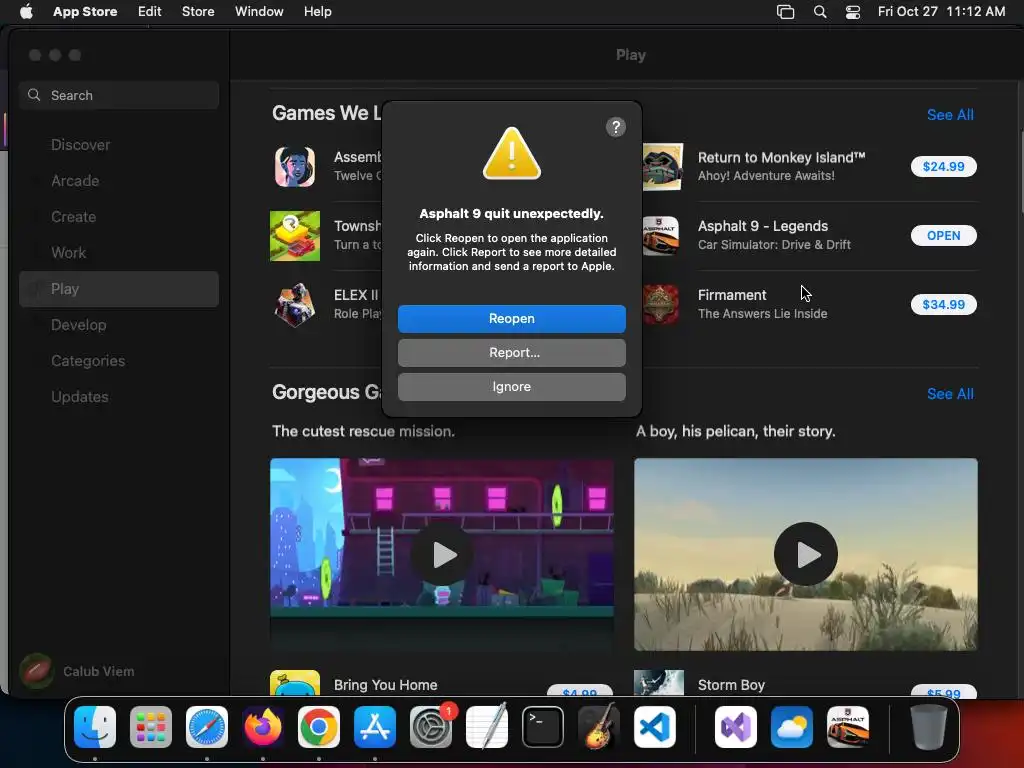This screenshot has height=768, width=1024.
Task: Open Terminal from the Dock
Action: point(543,727)
